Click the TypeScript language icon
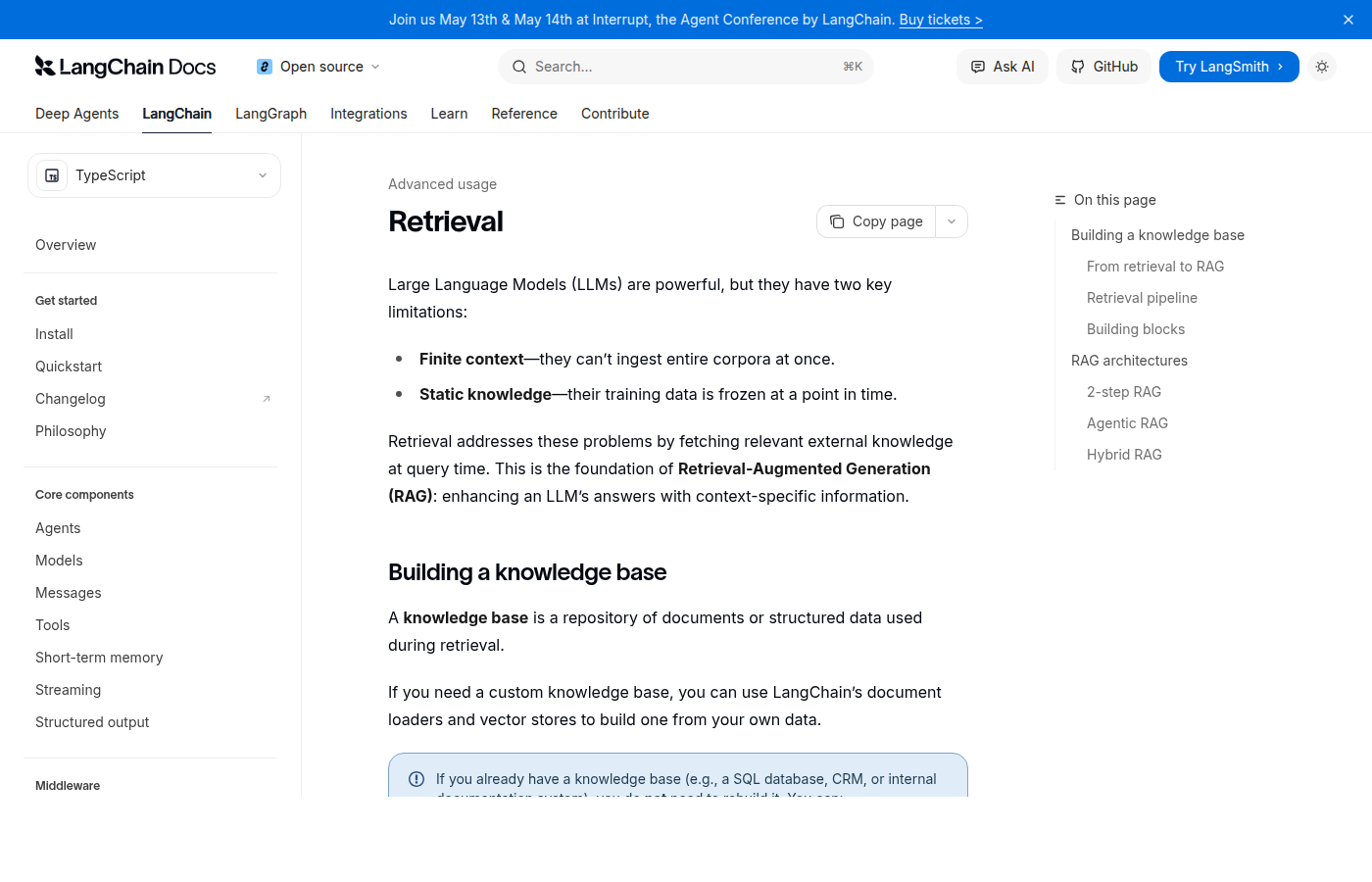 (x=52, y=175)
